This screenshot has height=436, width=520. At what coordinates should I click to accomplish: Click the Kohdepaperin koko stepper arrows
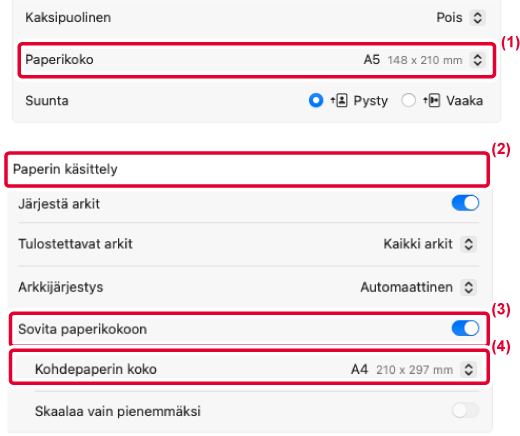pos(468,369)
